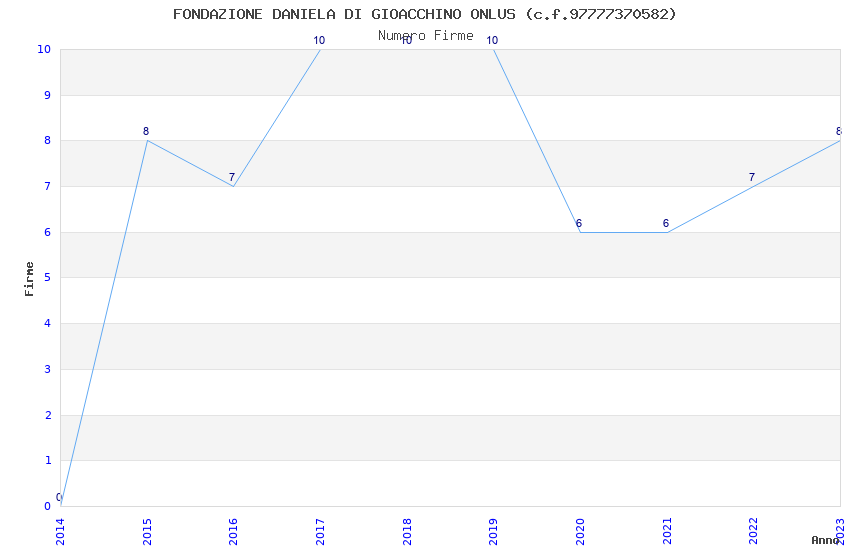Click the y-axis tick value 5

[x=48, y=277]
